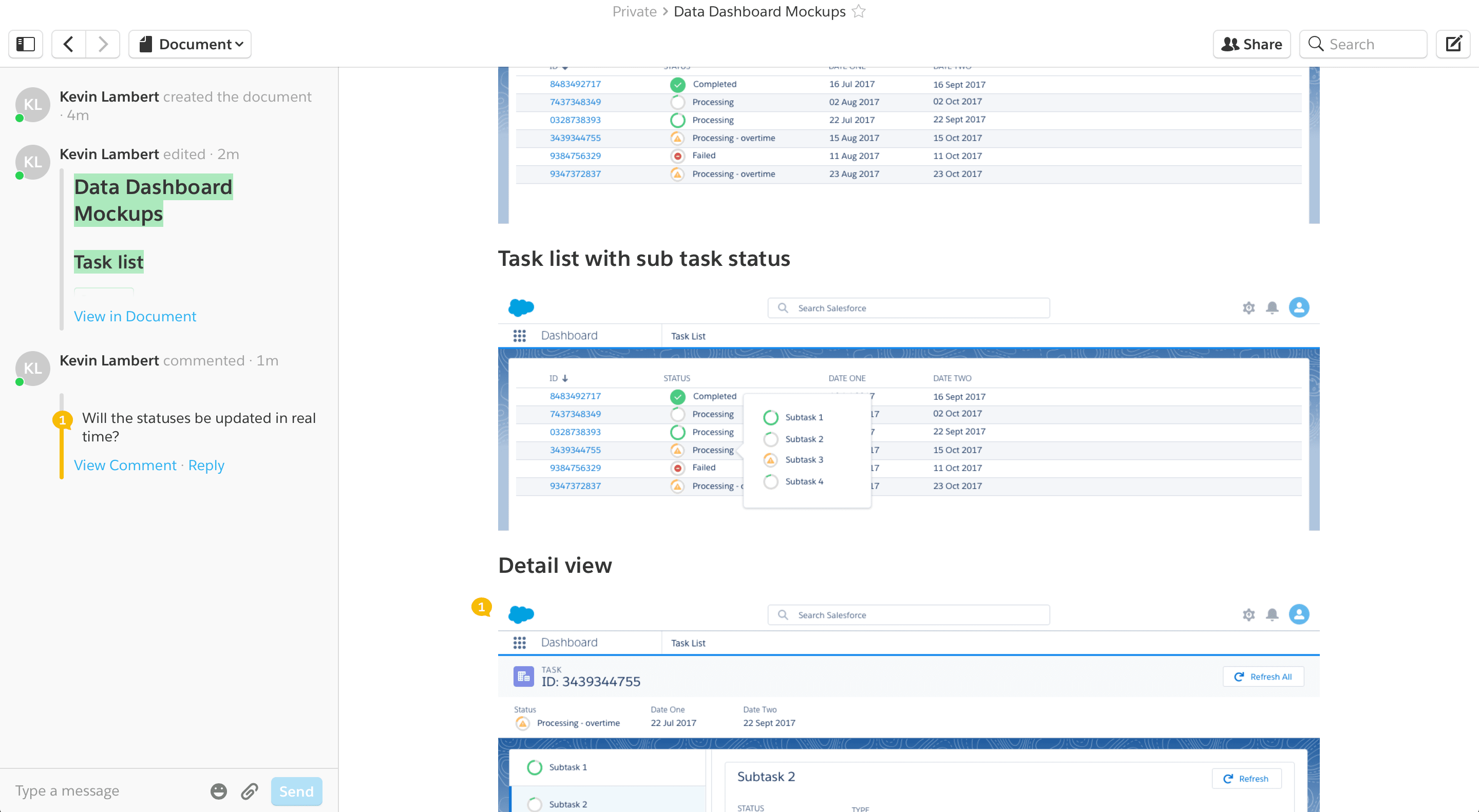Star the Data Dashboard Mockups document
The width and height of the screenshot is (1479, 812).
858,11
